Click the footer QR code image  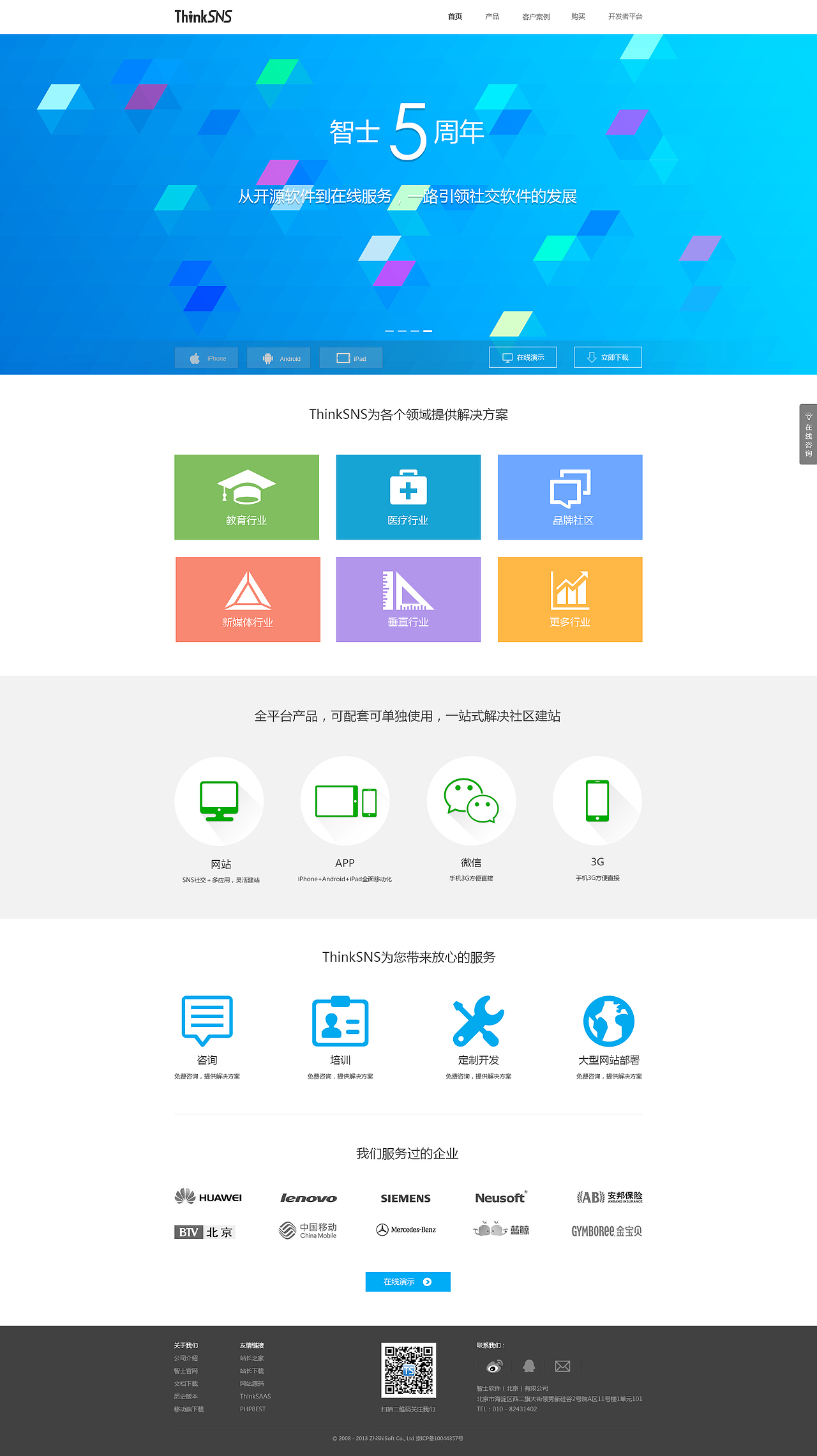pyautogui.click(x=408, y=1370)
